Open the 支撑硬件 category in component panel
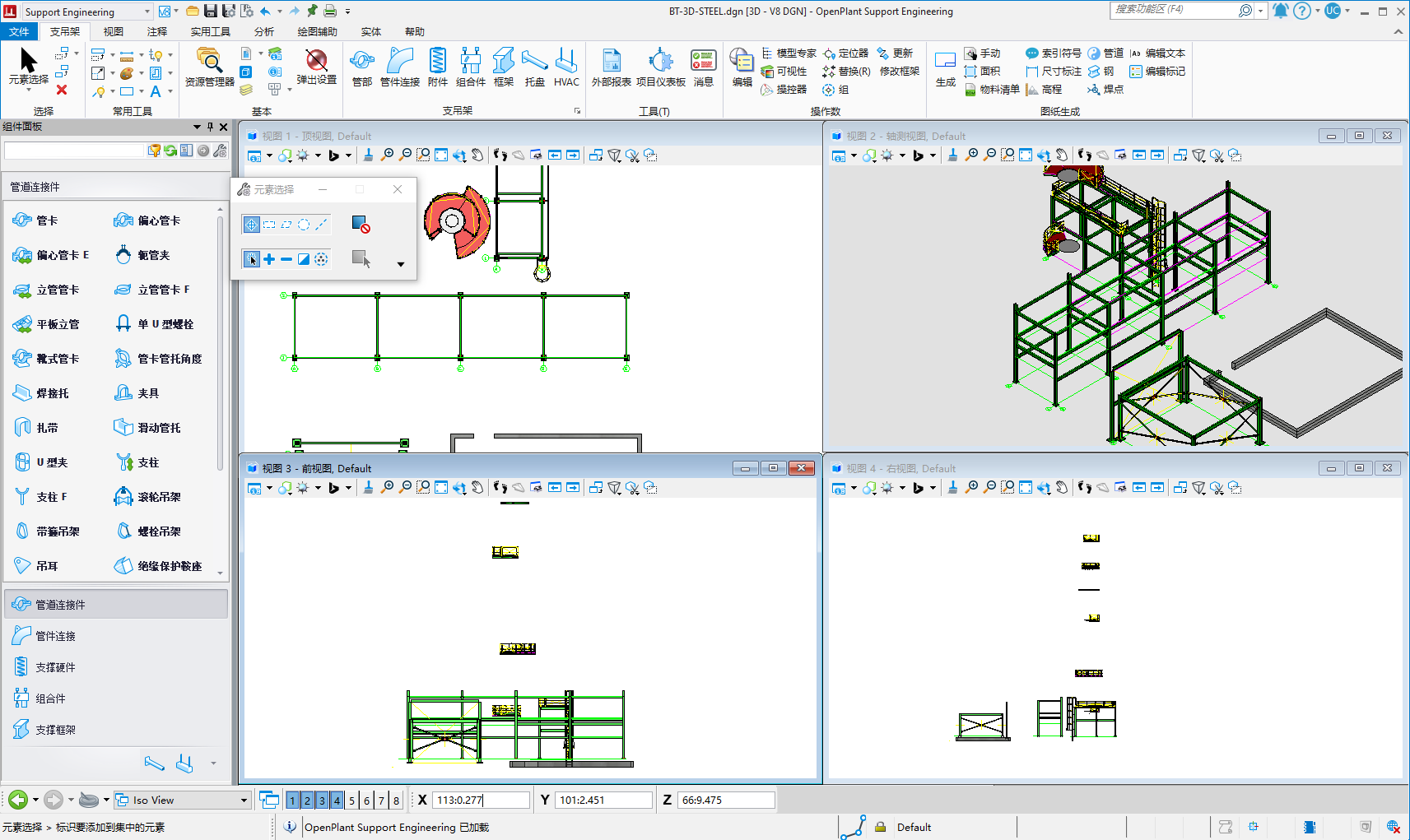 point(116,667)
